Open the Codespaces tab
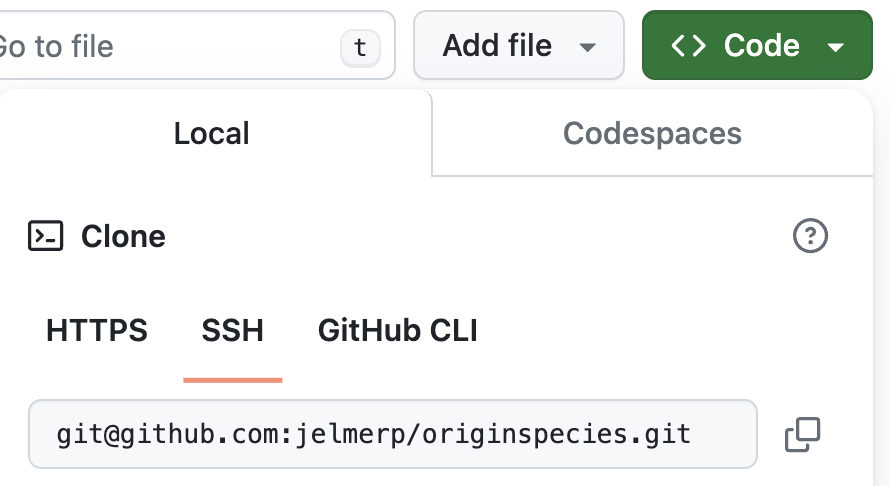Screen dimensions: 890x486 click(x=652, y=133)
